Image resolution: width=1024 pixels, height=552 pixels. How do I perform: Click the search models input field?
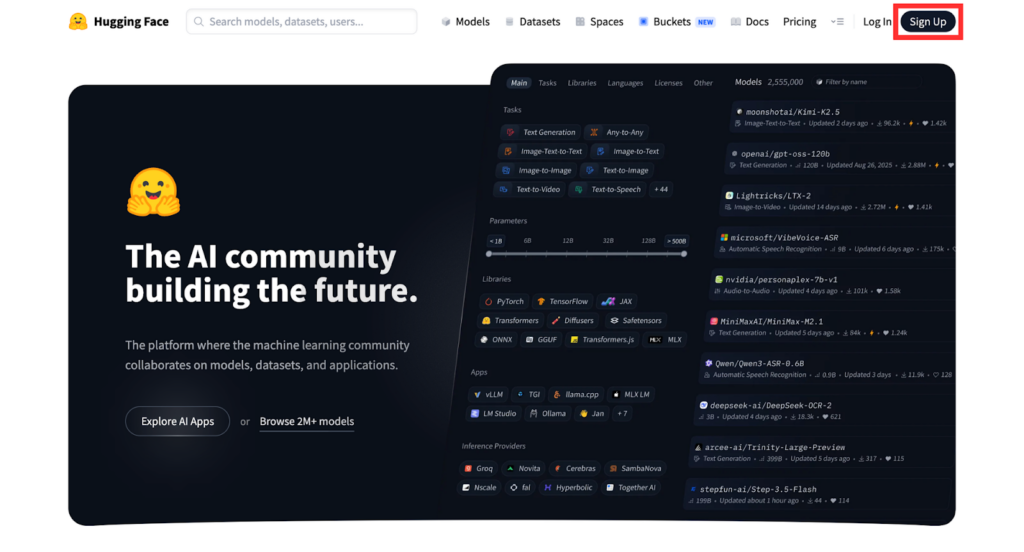[301, 22]
